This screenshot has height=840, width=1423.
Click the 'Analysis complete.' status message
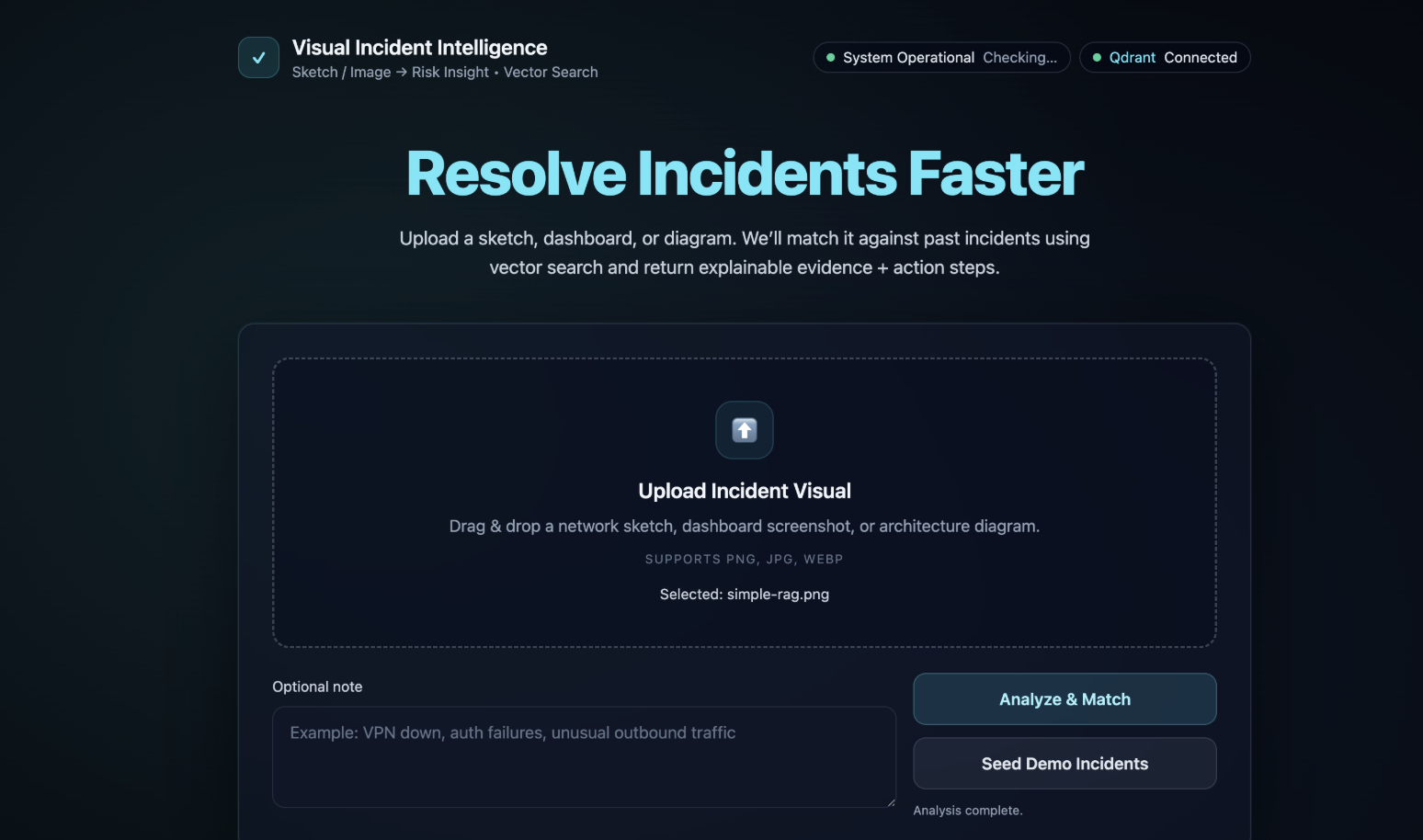967,810
